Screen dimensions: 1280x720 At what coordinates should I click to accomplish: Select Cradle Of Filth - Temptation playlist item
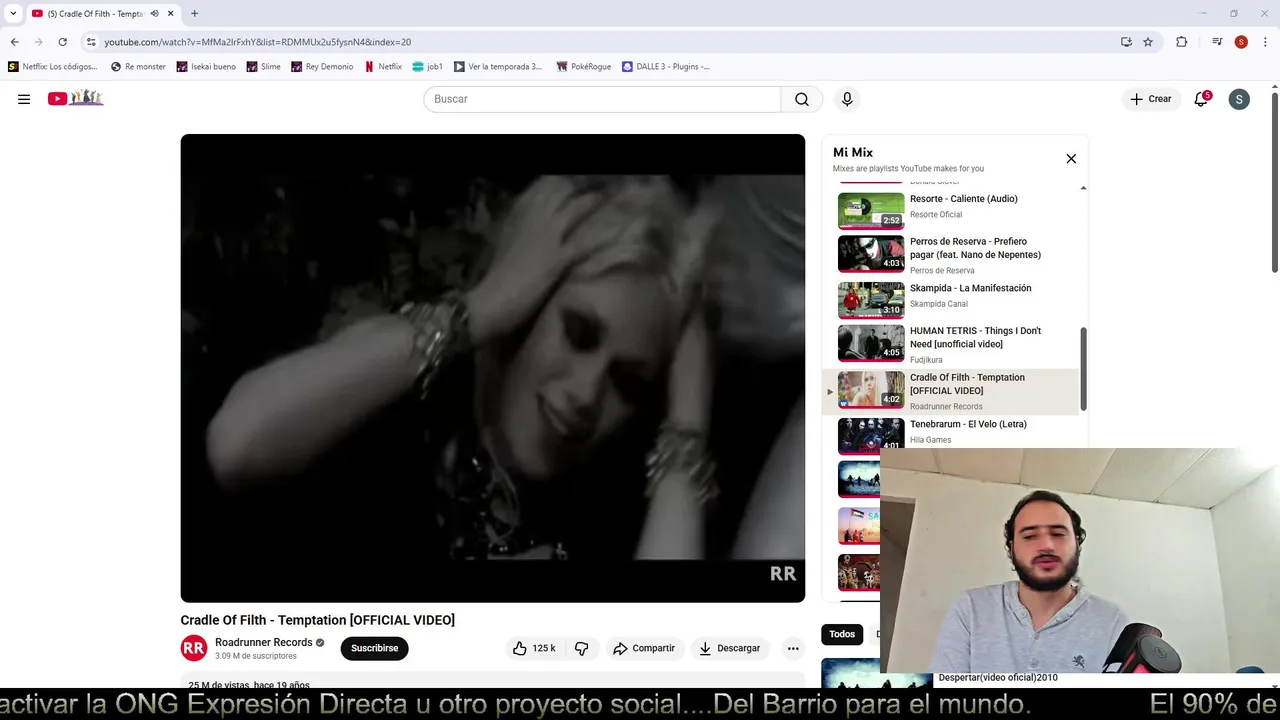950,391
